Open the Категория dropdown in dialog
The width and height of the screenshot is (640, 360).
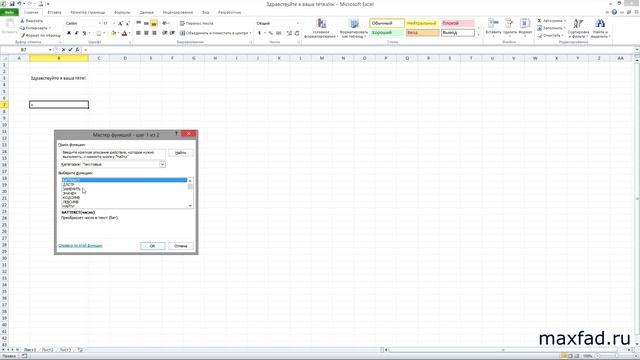coord(162,164)
